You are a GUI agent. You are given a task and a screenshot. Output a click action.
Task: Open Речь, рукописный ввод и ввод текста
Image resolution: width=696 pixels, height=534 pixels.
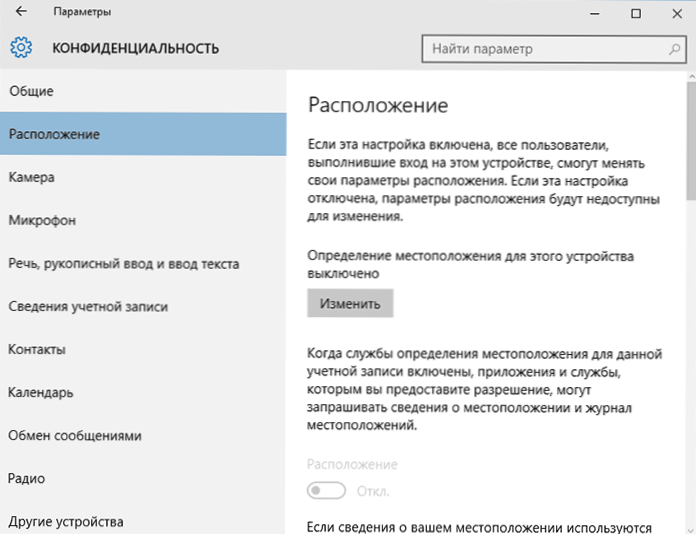point(143,263)
